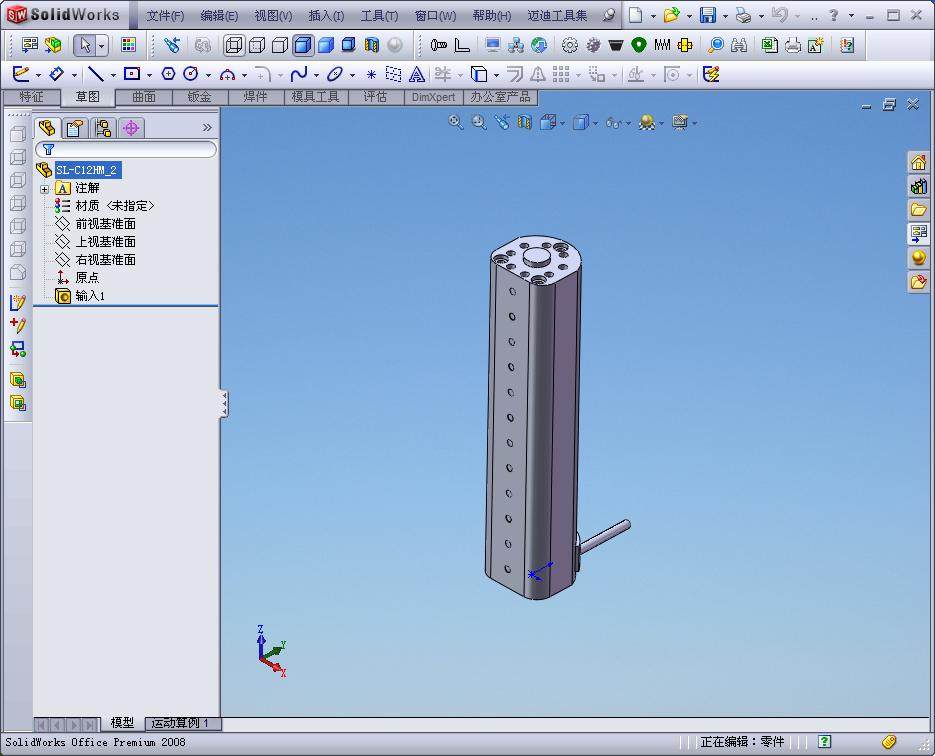The height and width of the screenshot is (756, 935).
Task: Click Zoom to Fit in viewport toolbar
Action: (456, 122)
